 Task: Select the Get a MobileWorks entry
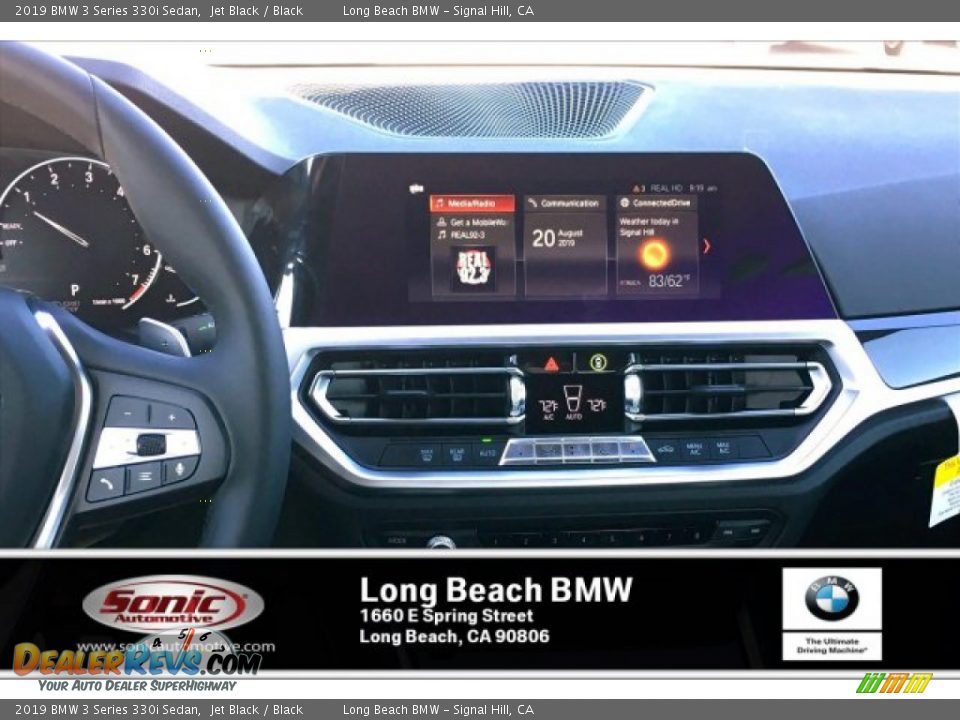[x=467, y=221]
